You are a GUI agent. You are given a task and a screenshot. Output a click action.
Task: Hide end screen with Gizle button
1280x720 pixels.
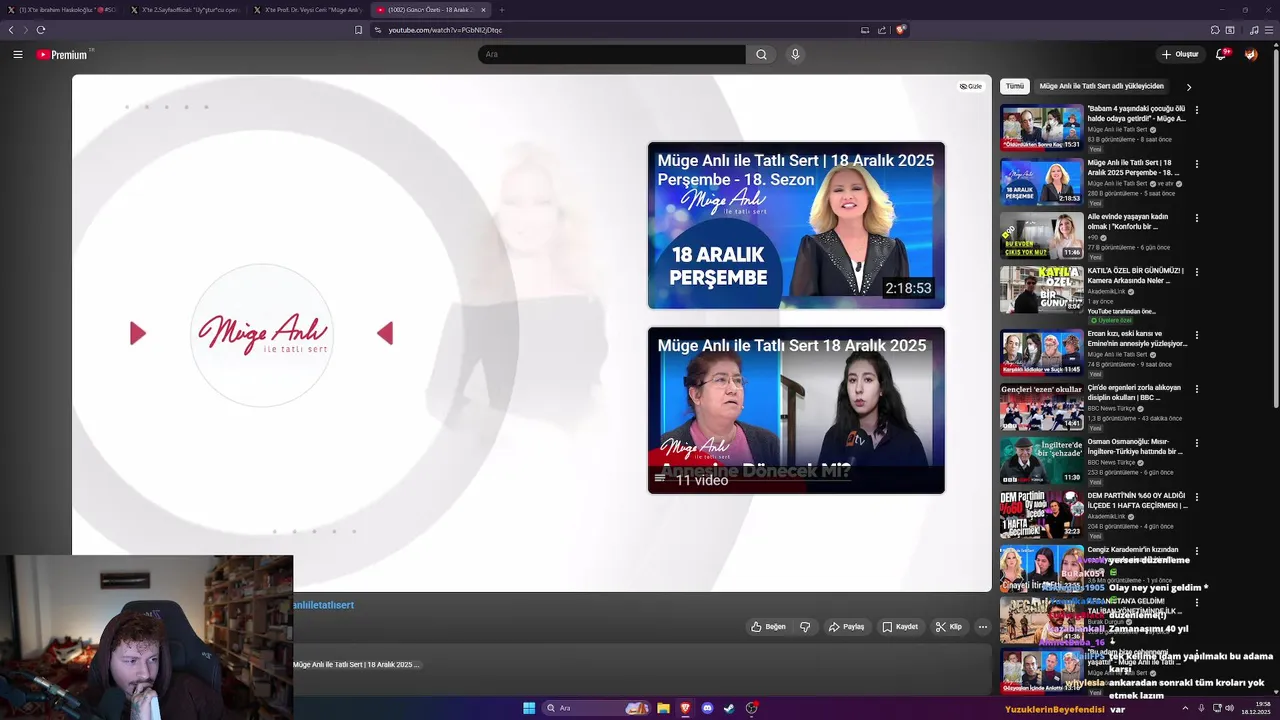[x=971, y=87]
